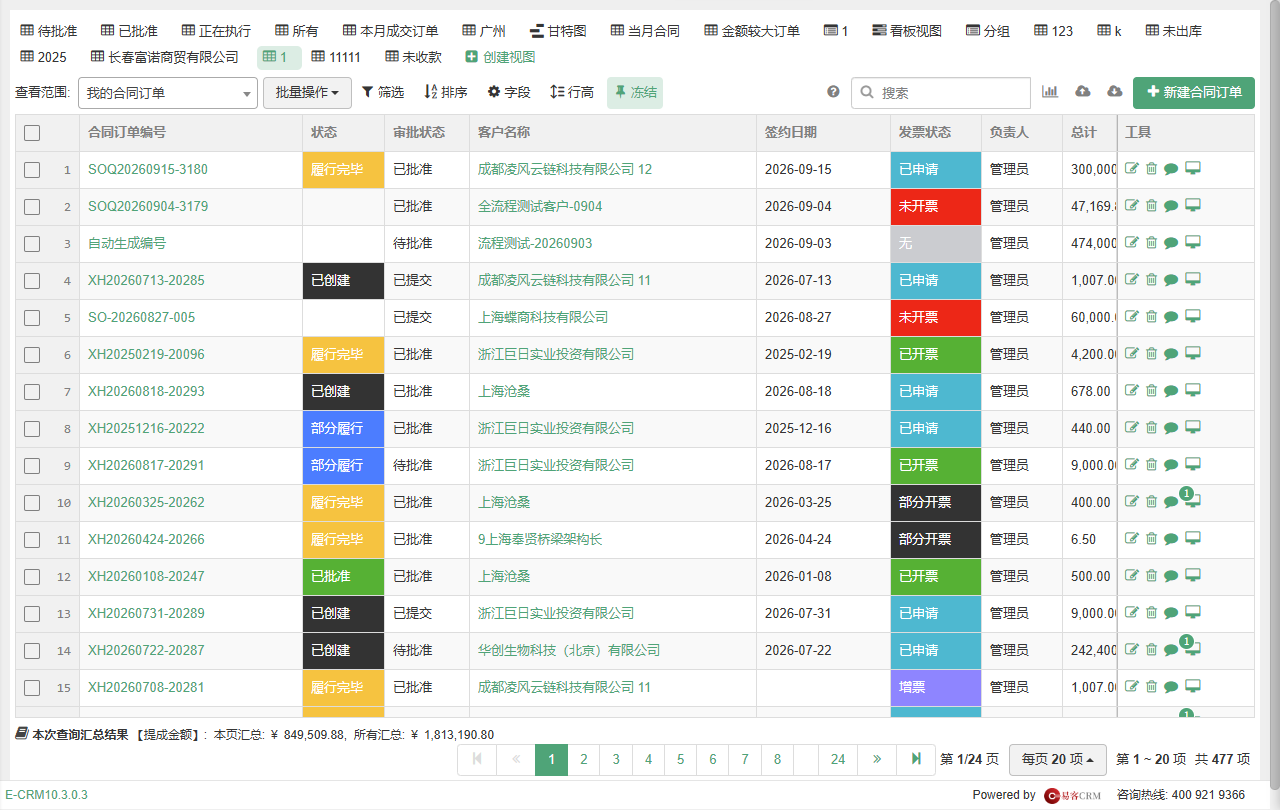This screenshot has width=1280, height=810.
Task: Select checkbox for order XH20260722-20287
Action: point(32,651)
